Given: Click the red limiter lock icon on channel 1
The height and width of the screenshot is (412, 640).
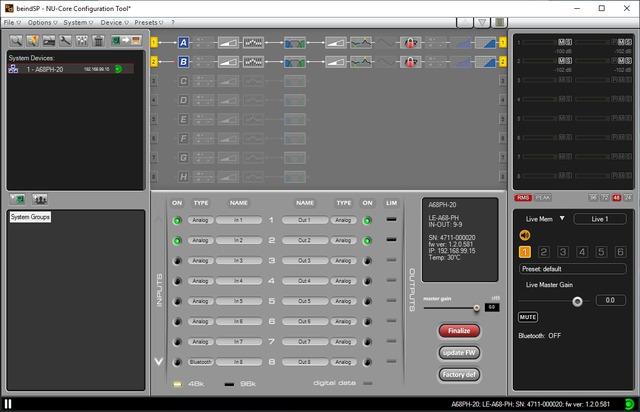Looking at the screenshot, I should 408,43.
